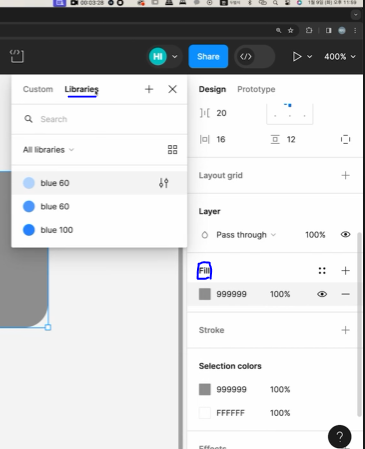
Task: Close the color picker popup
Action: point(172,89)
